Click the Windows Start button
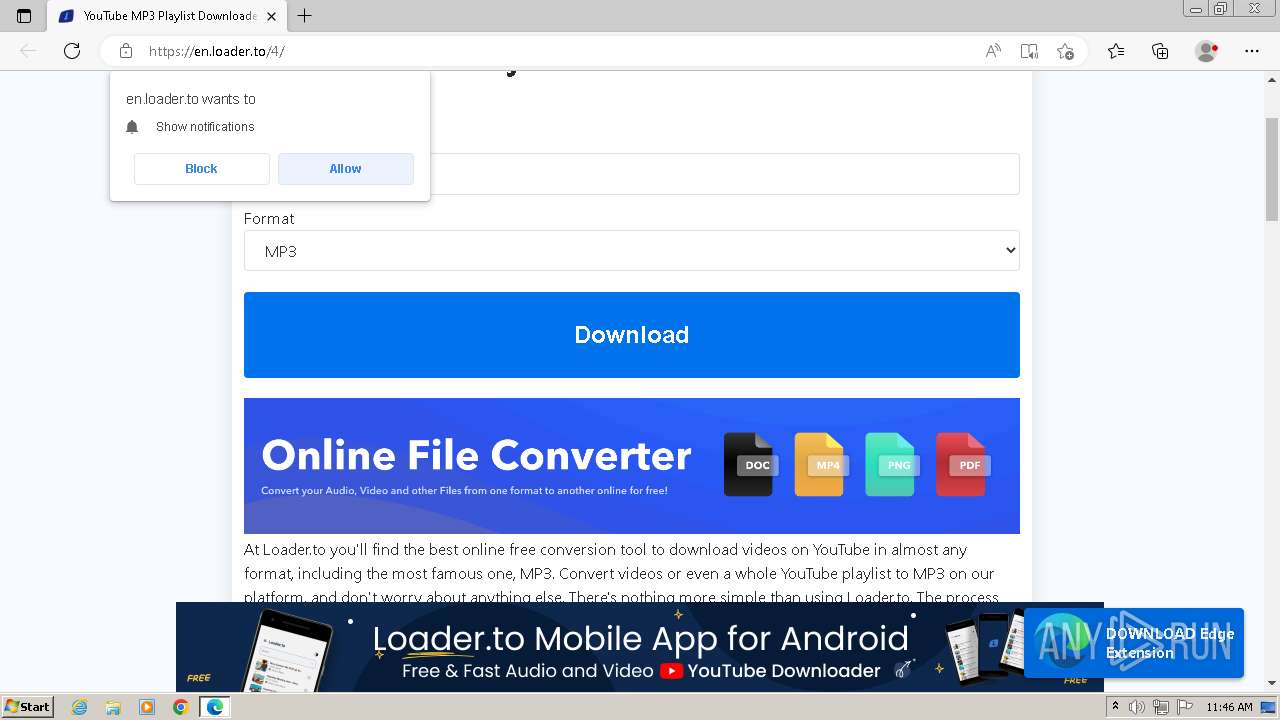 tap(27, 707)
